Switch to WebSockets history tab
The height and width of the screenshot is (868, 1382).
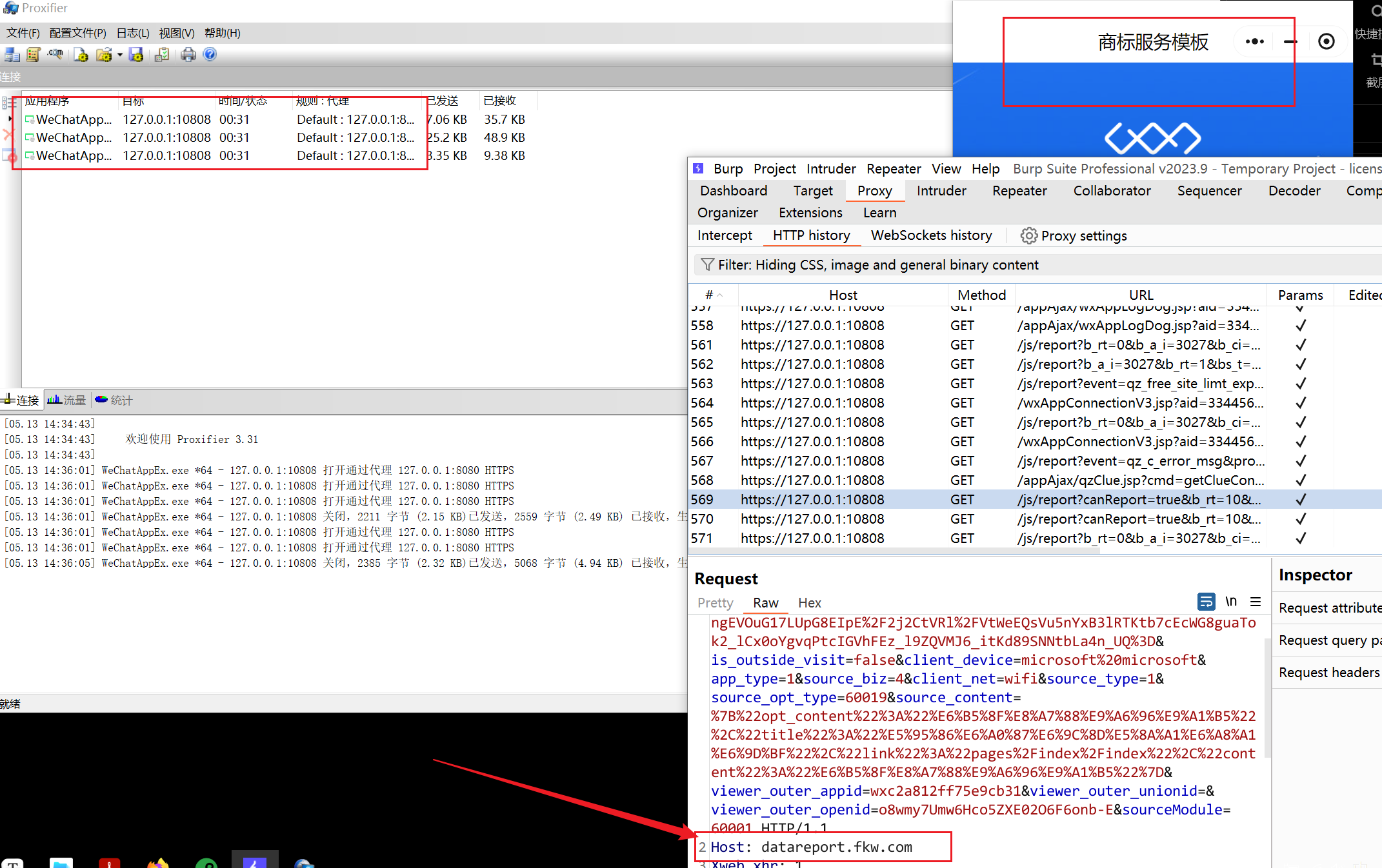click(931, 235)
